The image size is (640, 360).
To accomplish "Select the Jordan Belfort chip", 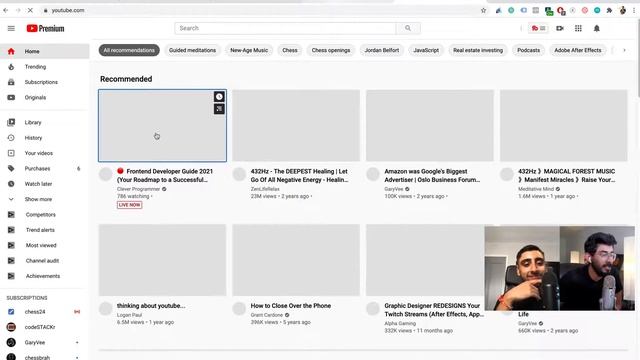I will 382,50.
